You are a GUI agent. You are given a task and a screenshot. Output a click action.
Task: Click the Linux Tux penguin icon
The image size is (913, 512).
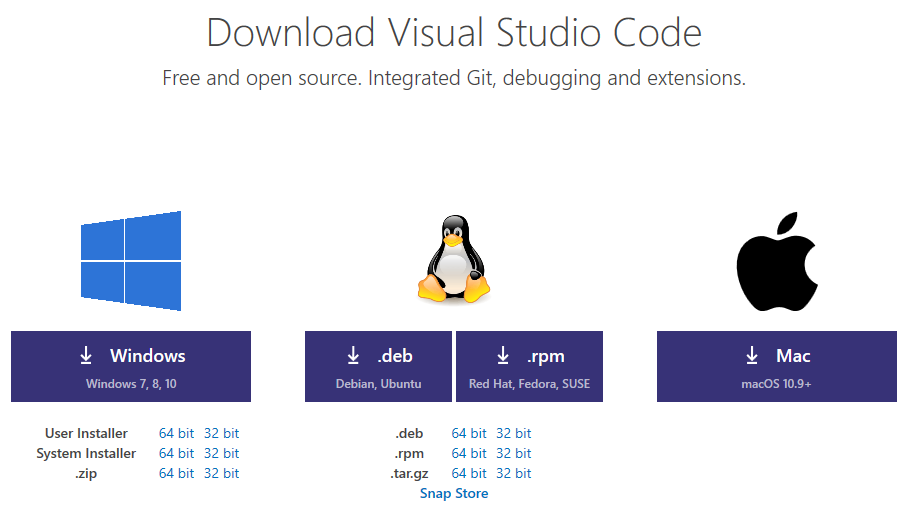[454, 259]
